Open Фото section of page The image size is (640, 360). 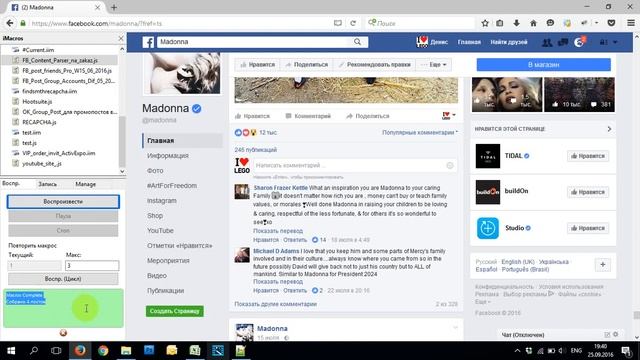(x=155, y=171)
